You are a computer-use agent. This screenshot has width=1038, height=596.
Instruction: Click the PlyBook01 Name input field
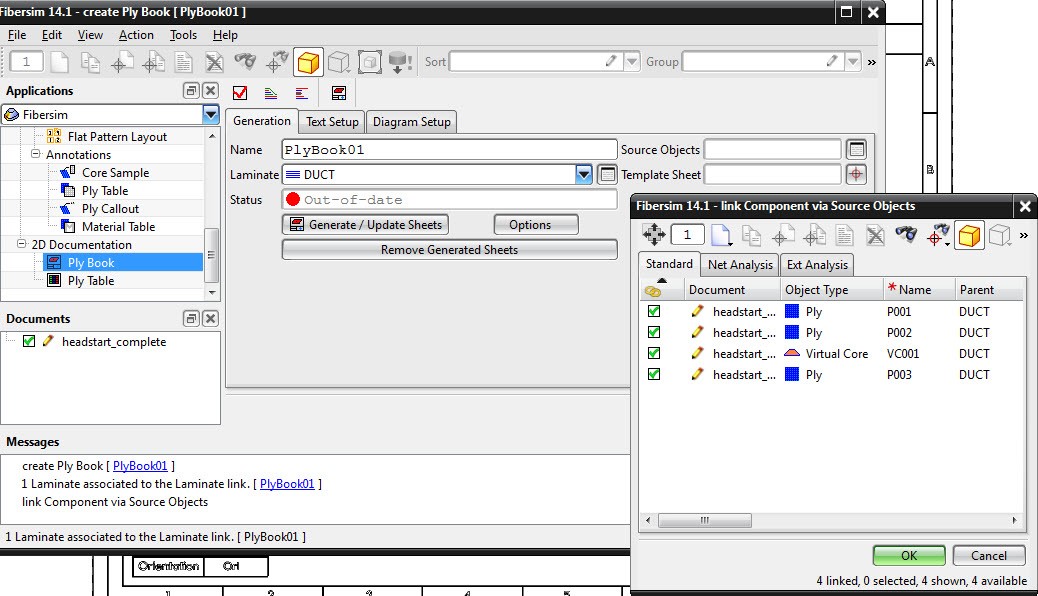point(449,150)
